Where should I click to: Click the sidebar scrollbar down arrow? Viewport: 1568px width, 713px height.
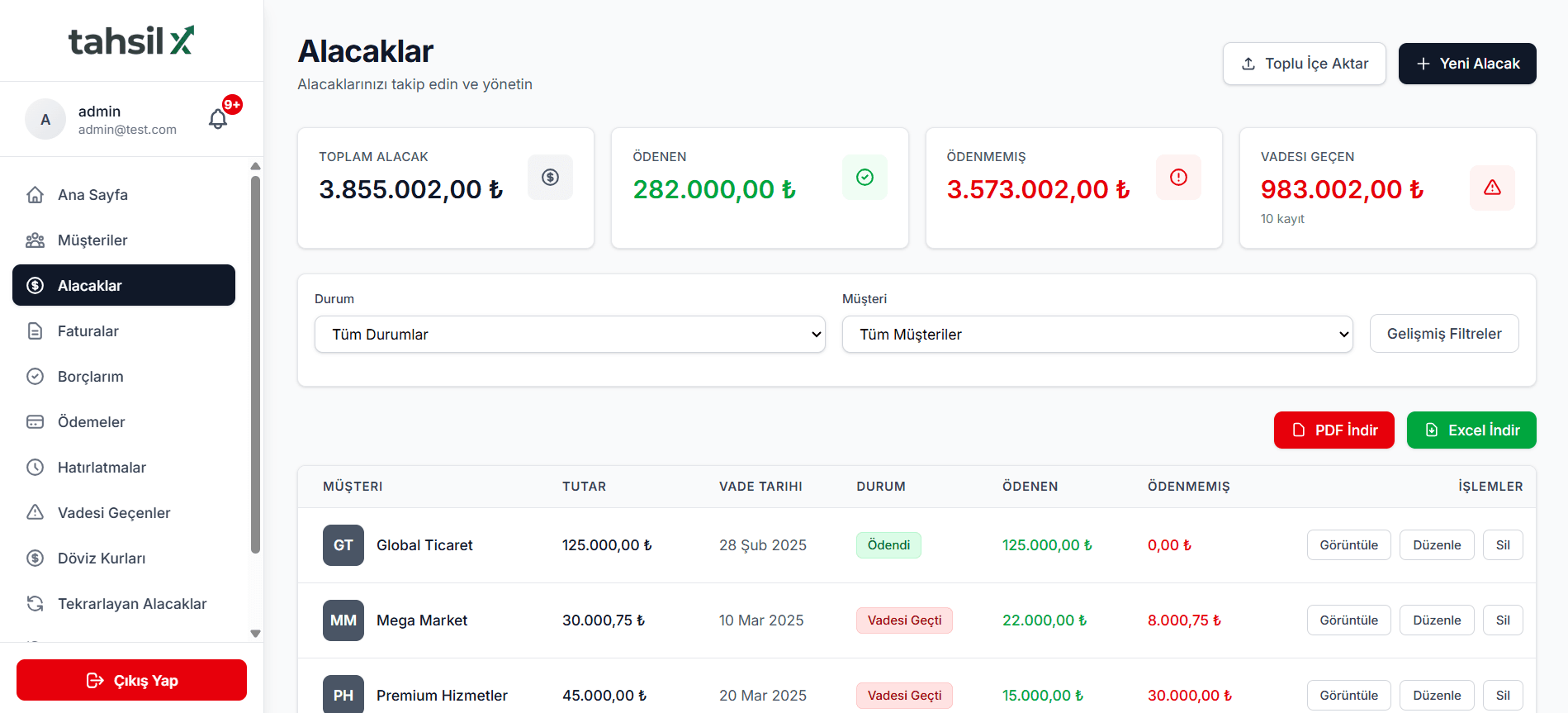pyautogui.click(x=255, y=634)
